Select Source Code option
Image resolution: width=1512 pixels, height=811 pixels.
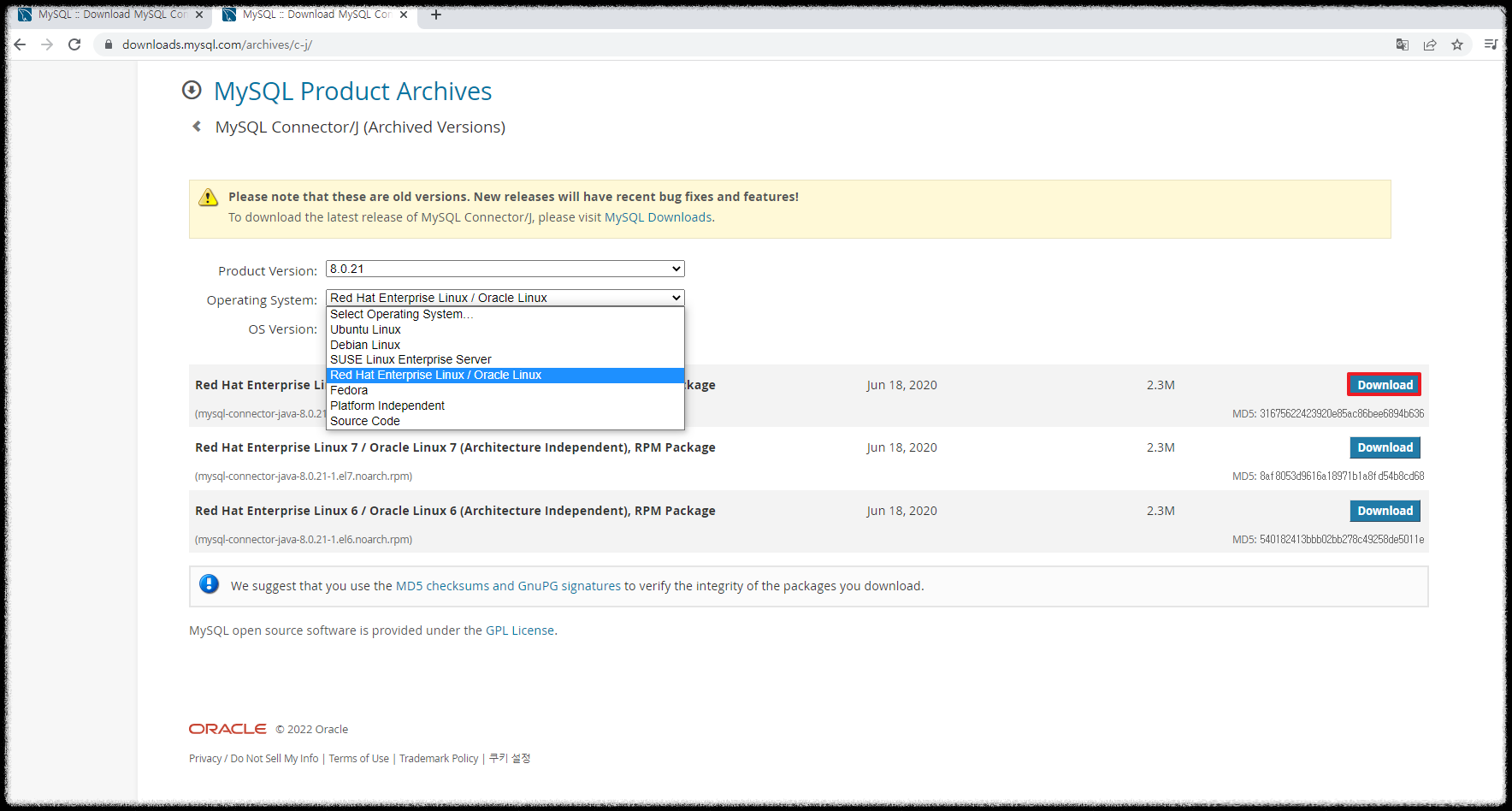point(505,421)
